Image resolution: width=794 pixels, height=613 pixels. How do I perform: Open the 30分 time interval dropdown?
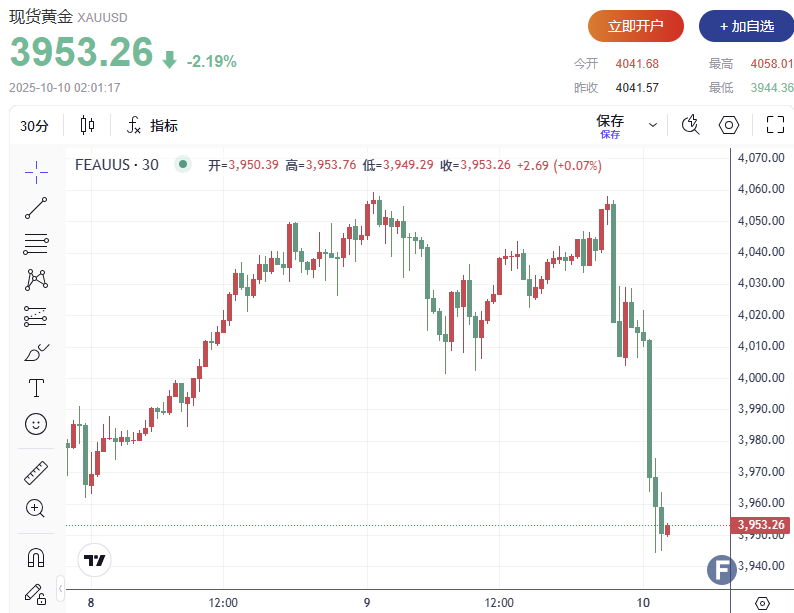pos(34,125)
